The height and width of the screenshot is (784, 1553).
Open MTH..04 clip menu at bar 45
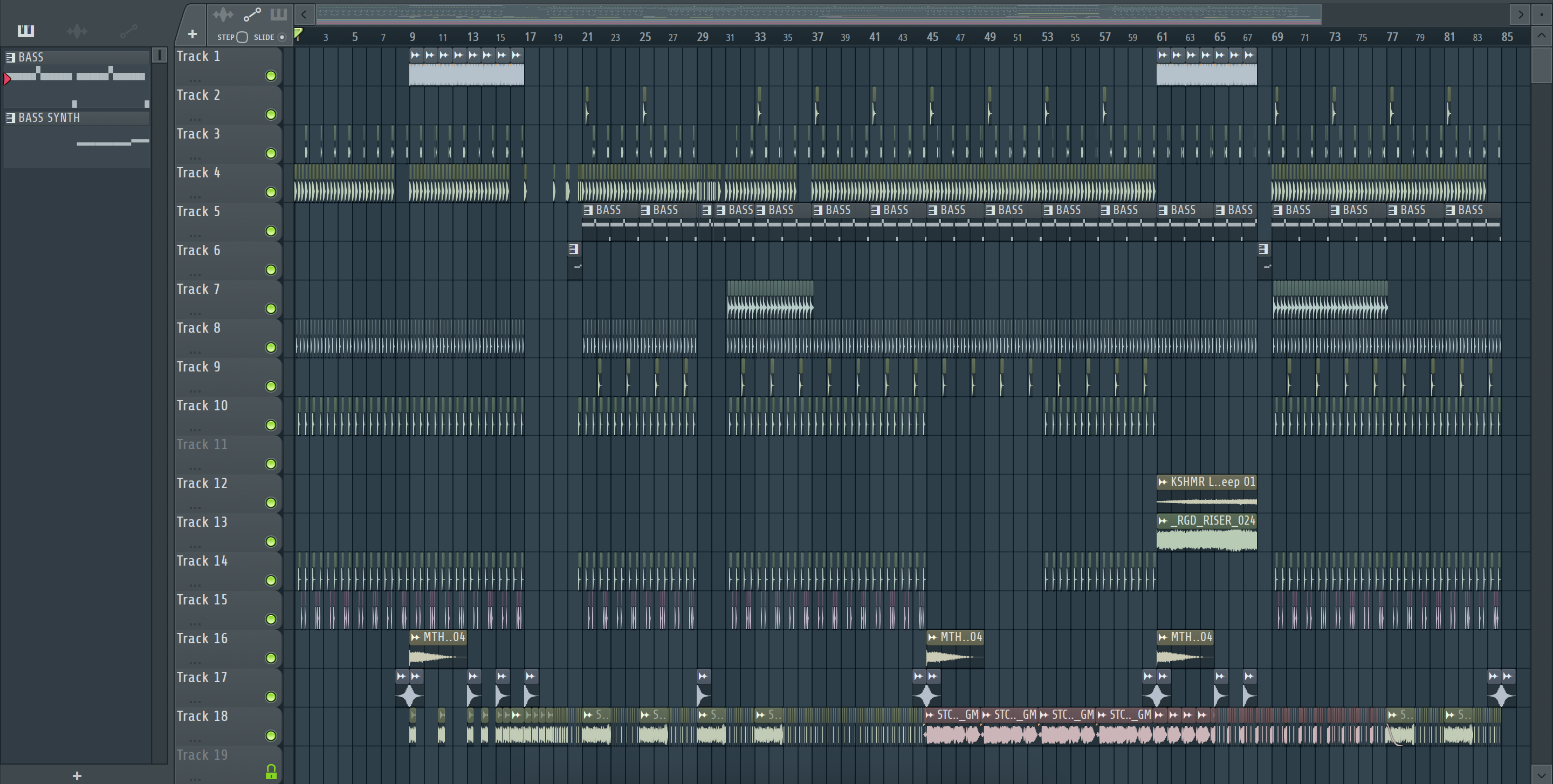tap(933, 637)
